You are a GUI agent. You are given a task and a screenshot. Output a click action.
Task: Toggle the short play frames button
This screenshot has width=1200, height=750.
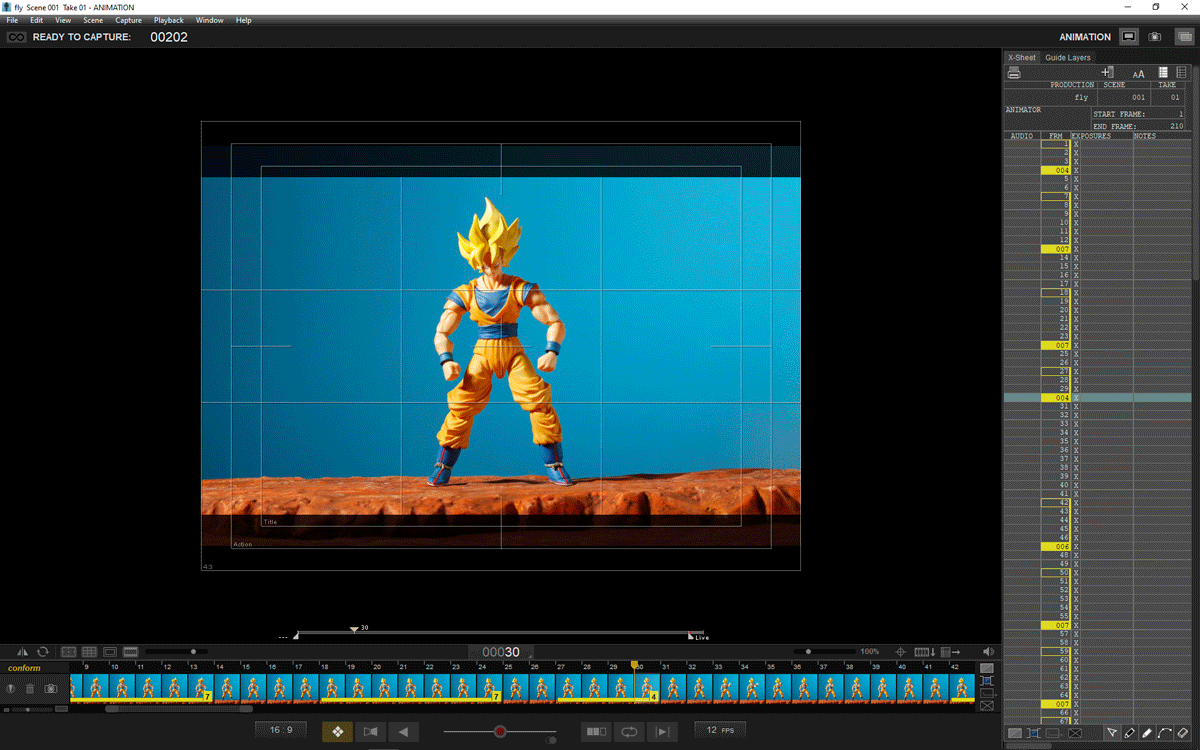coord(596,732)
